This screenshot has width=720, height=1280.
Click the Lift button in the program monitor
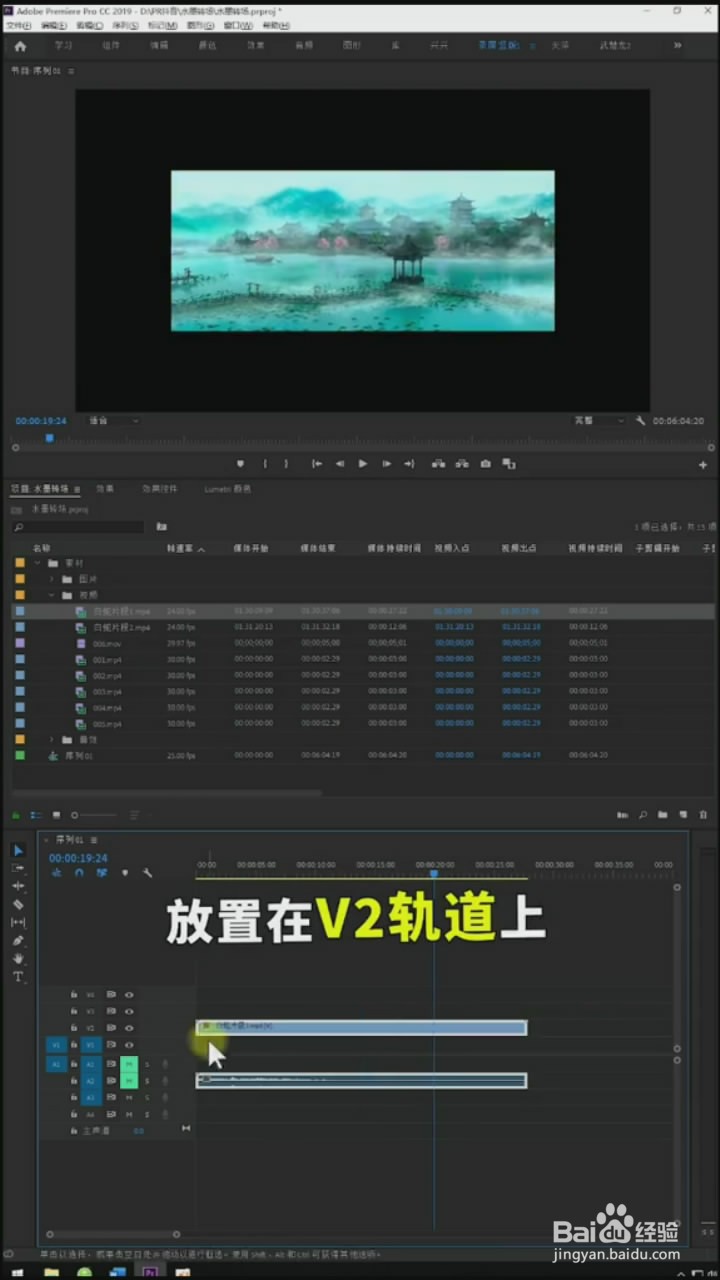coord(437,464)
